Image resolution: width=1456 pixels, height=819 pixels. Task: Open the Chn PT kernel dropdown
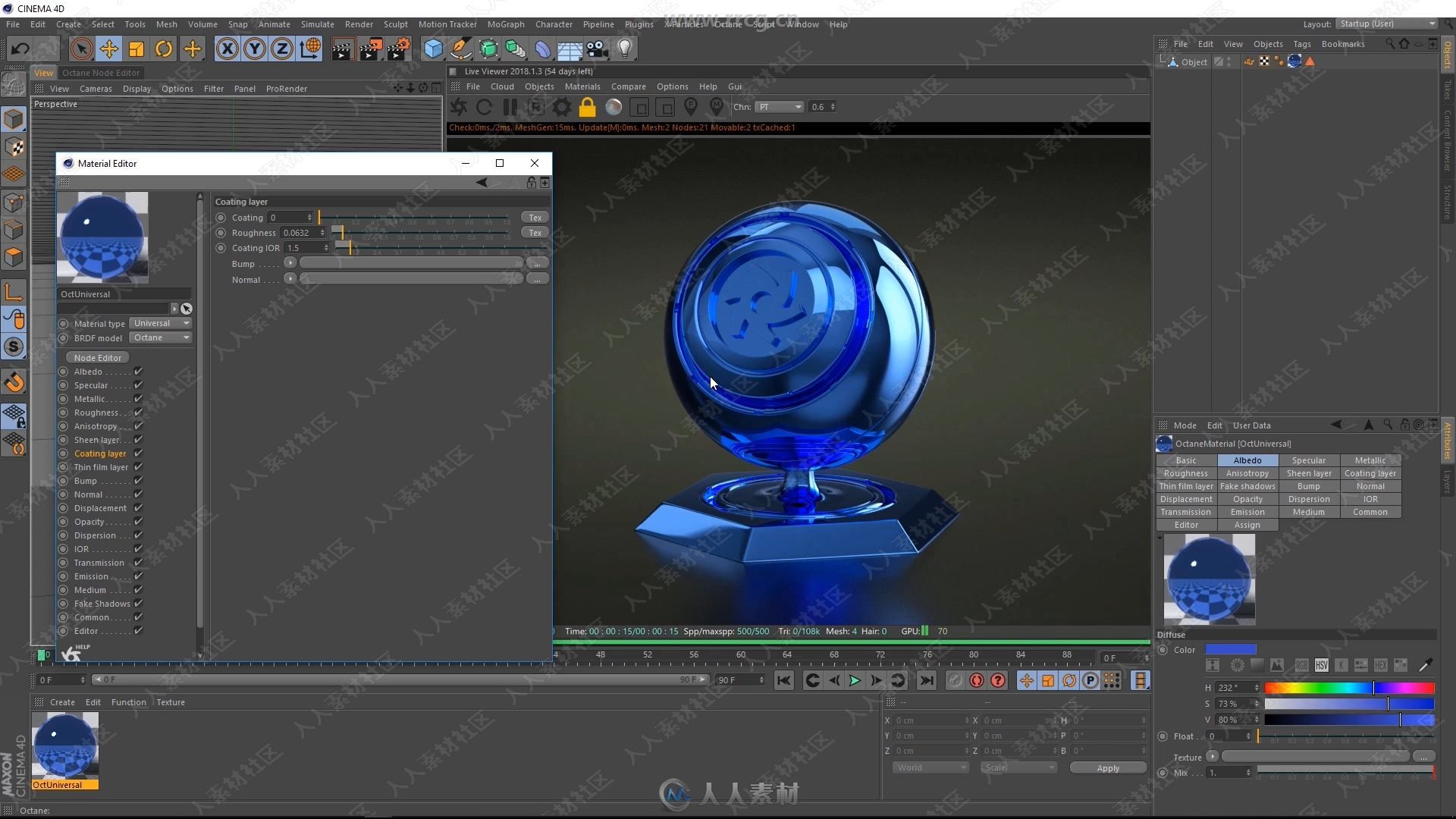(x=779, y=107)
